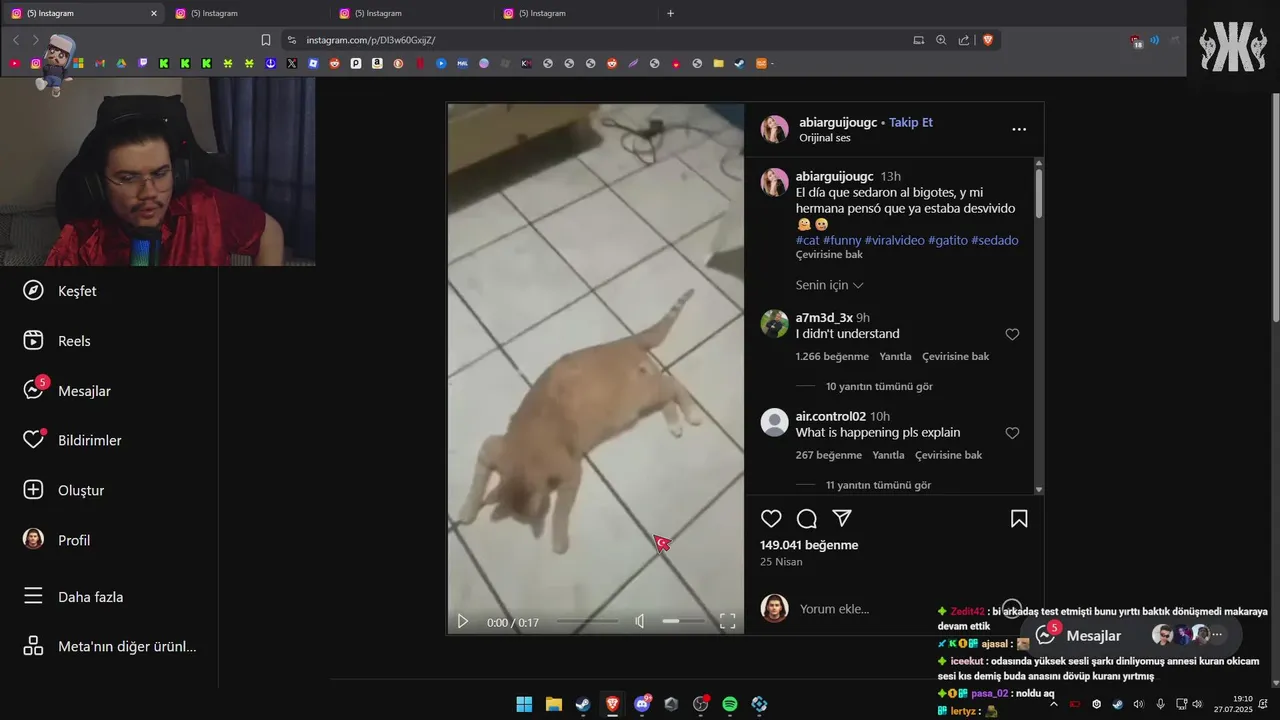Expand the Senin için comment filter
The height and width of the screenshot is (720, 1280).
pos(829,285)
